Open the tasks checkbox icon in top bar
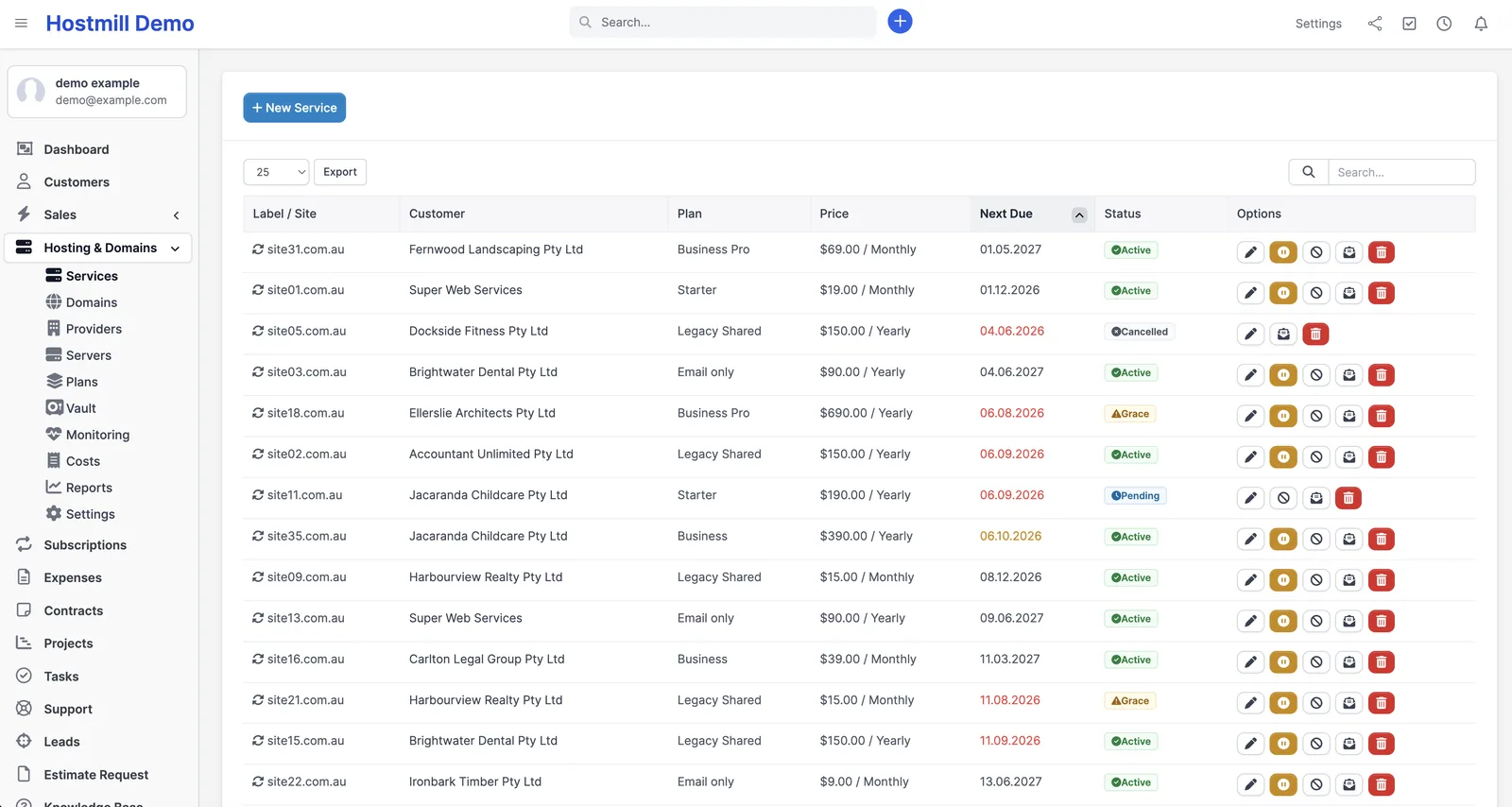Viewport: 1512px width, 807px height. pyautogui.click(x=1409, y=24)
